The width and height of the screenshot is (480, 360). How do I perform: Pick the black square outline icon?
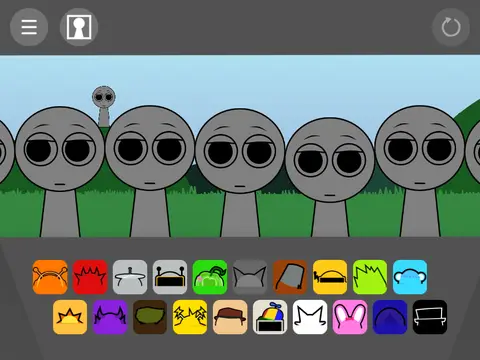click(x=430, y=317)
